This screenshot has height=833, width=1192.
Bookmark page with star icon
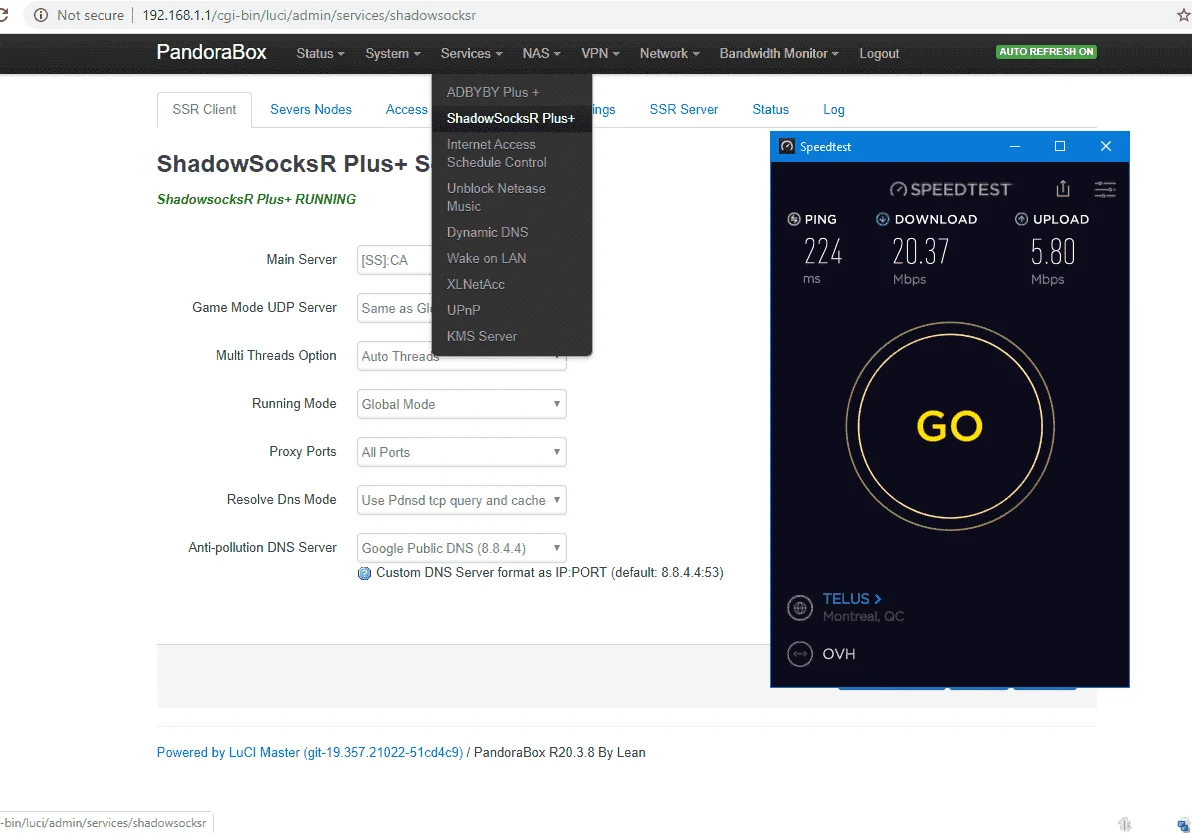[x=1183, y=15]
